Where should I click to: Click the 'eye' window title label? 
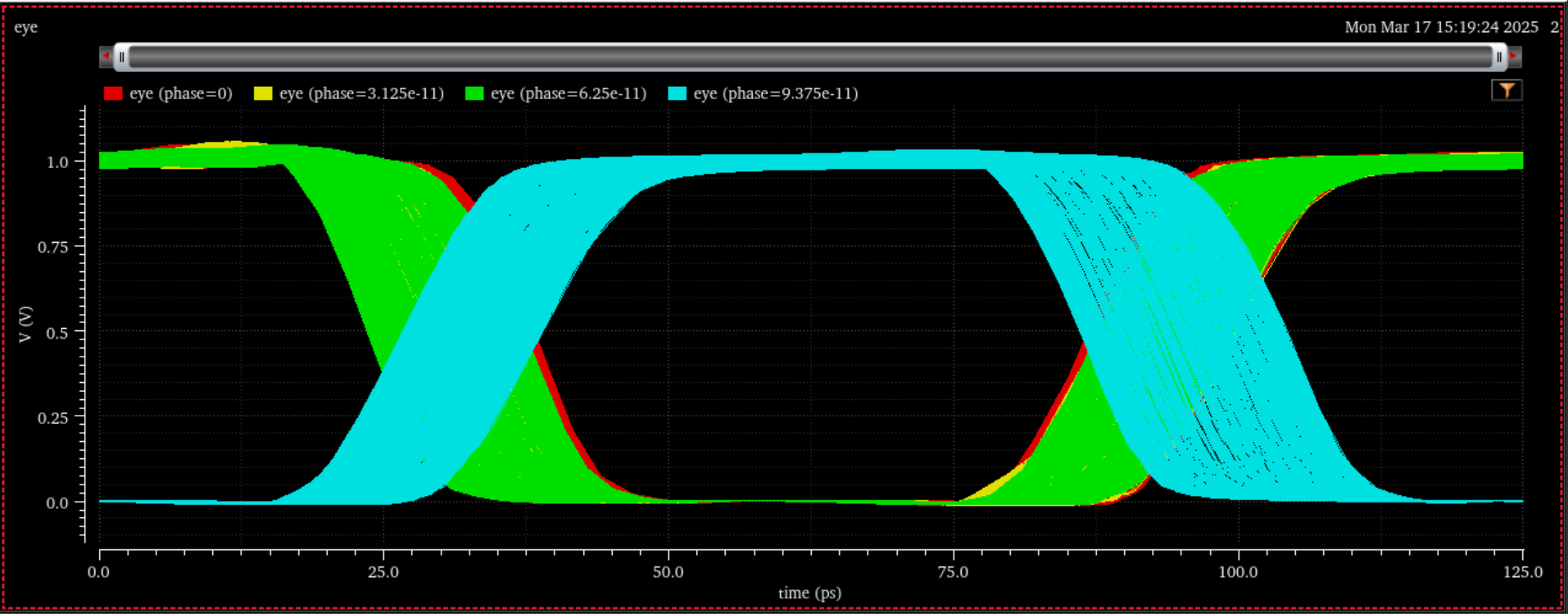26,27
